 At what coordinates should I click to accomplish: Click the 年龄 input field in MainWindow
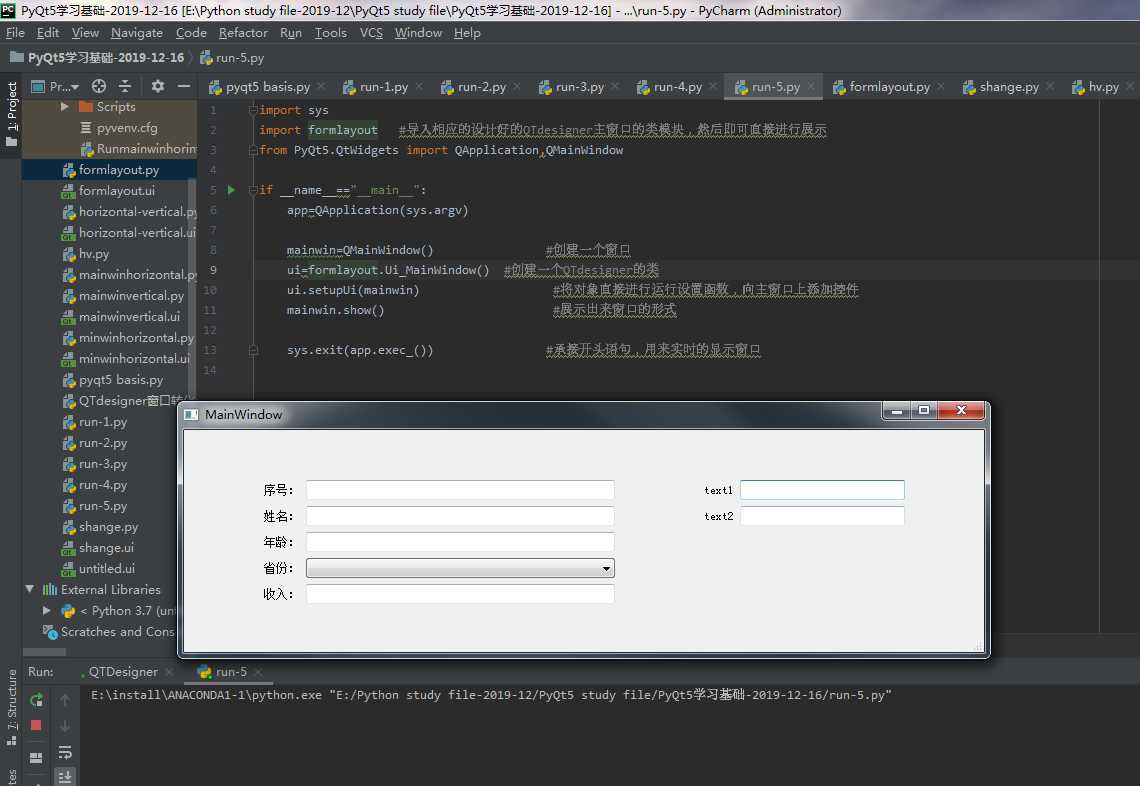460,542
